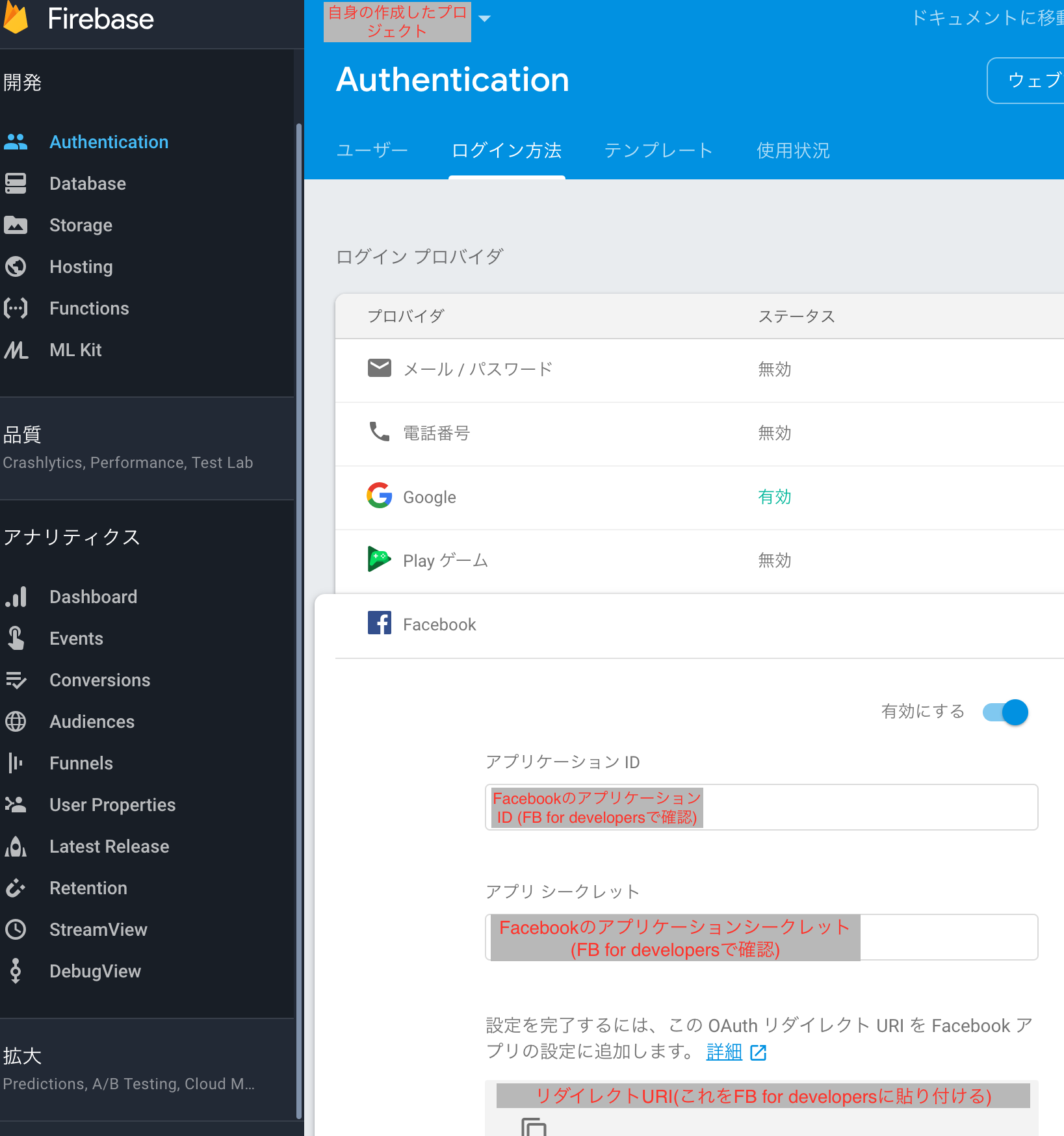1064x1136 pixels.
Task: Switch to the ユーザー tab
Action: point(372,151)
